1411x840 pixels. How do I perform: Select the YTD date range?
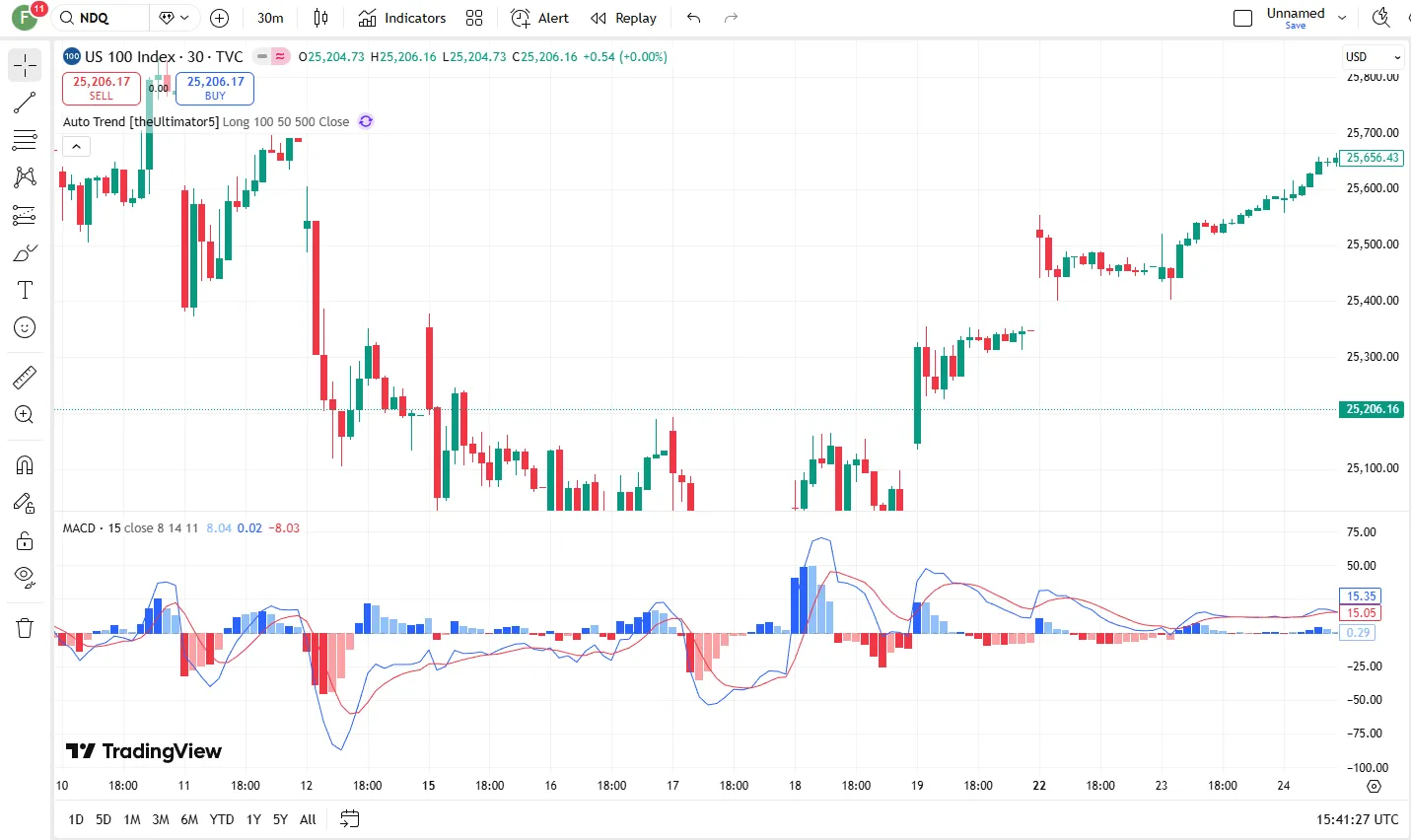[x=222, y=819]
